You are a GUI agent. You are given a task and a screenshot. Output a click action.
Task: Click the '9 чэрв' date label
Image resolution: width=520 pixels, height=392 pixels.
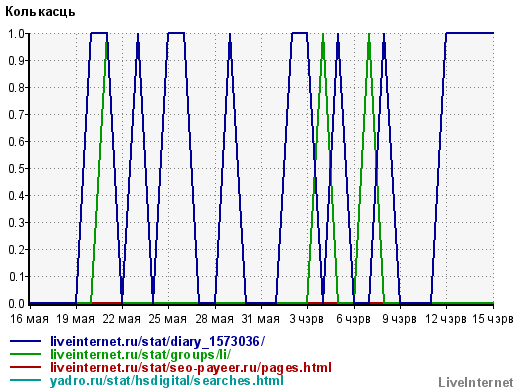[399, 319]
